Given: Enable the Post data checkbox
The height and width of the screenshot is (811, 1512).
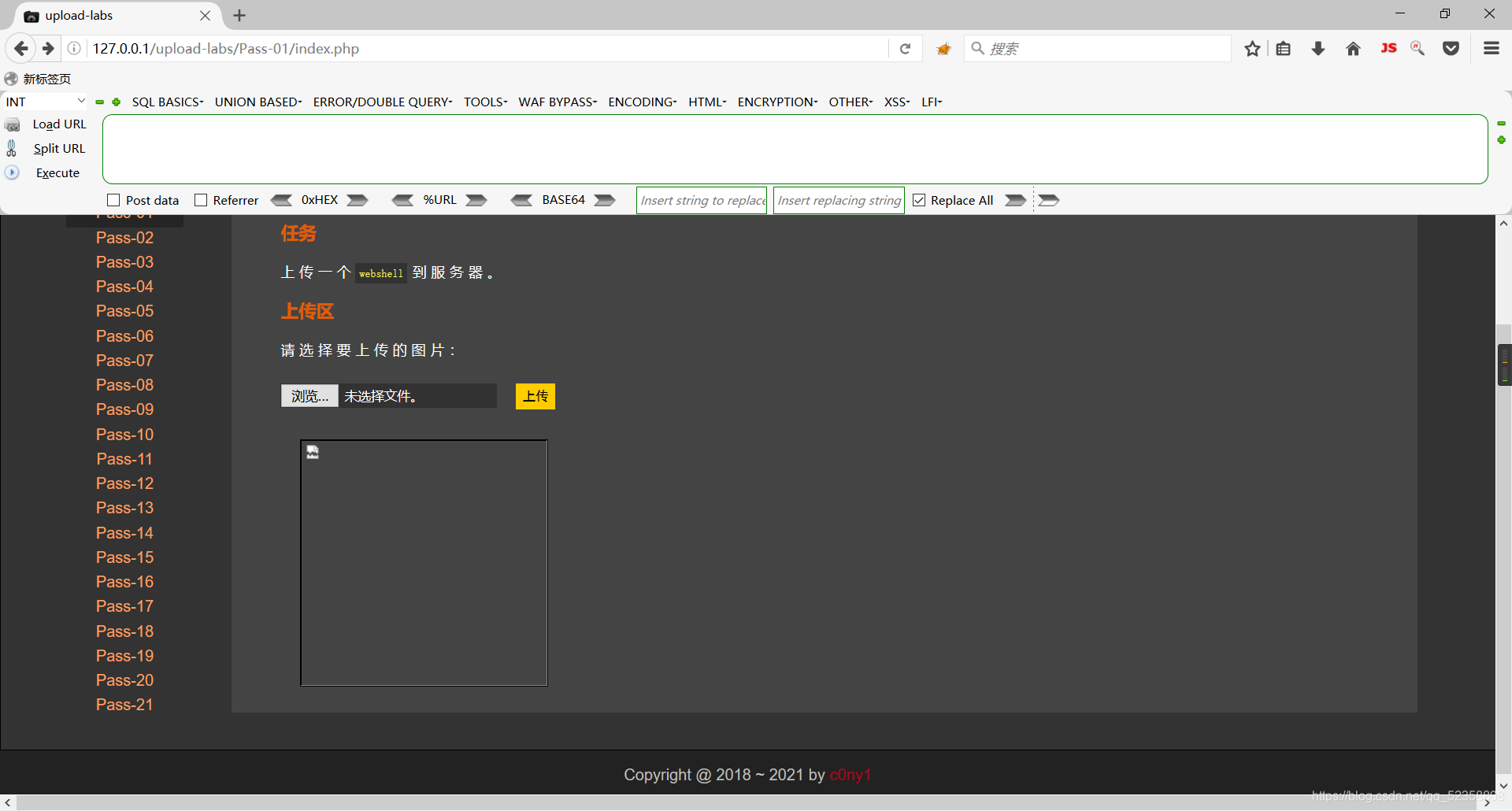Looking at the screenshot, I should point(113,200).
